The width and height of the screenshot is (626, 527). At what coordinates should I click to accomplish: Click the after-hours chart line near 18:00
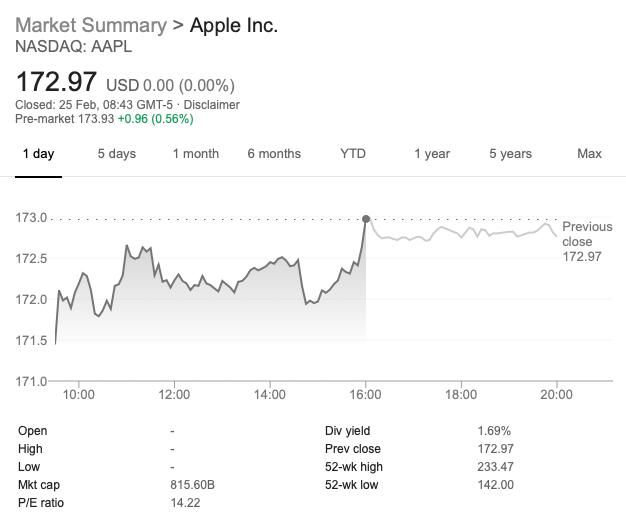(460, 234)
